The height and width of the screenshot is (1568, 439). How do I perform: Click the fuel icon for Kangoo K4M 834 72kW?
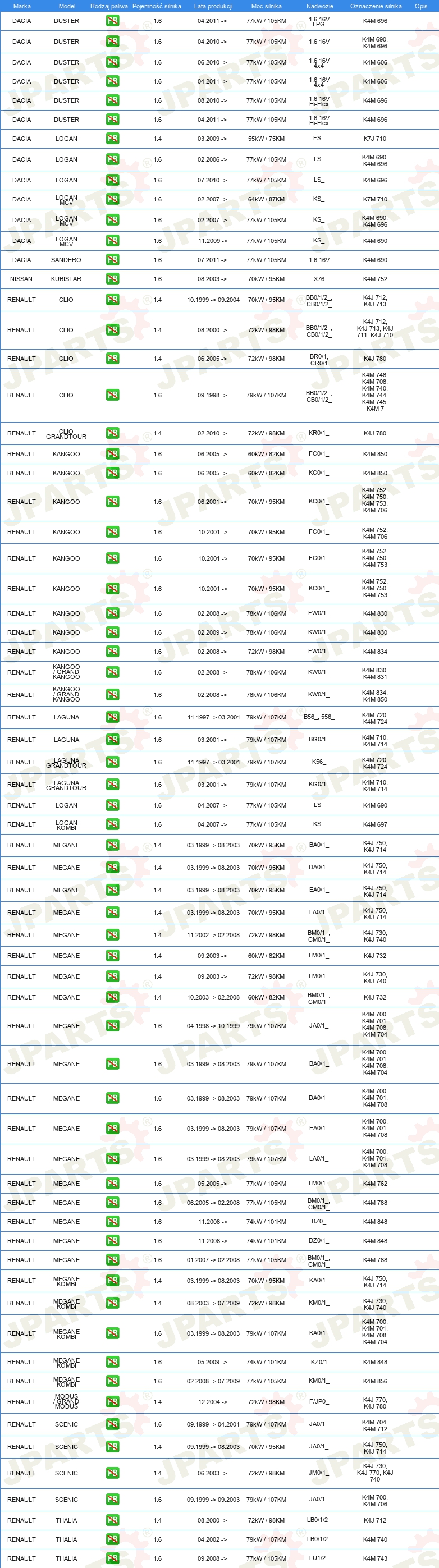(113, 652)
